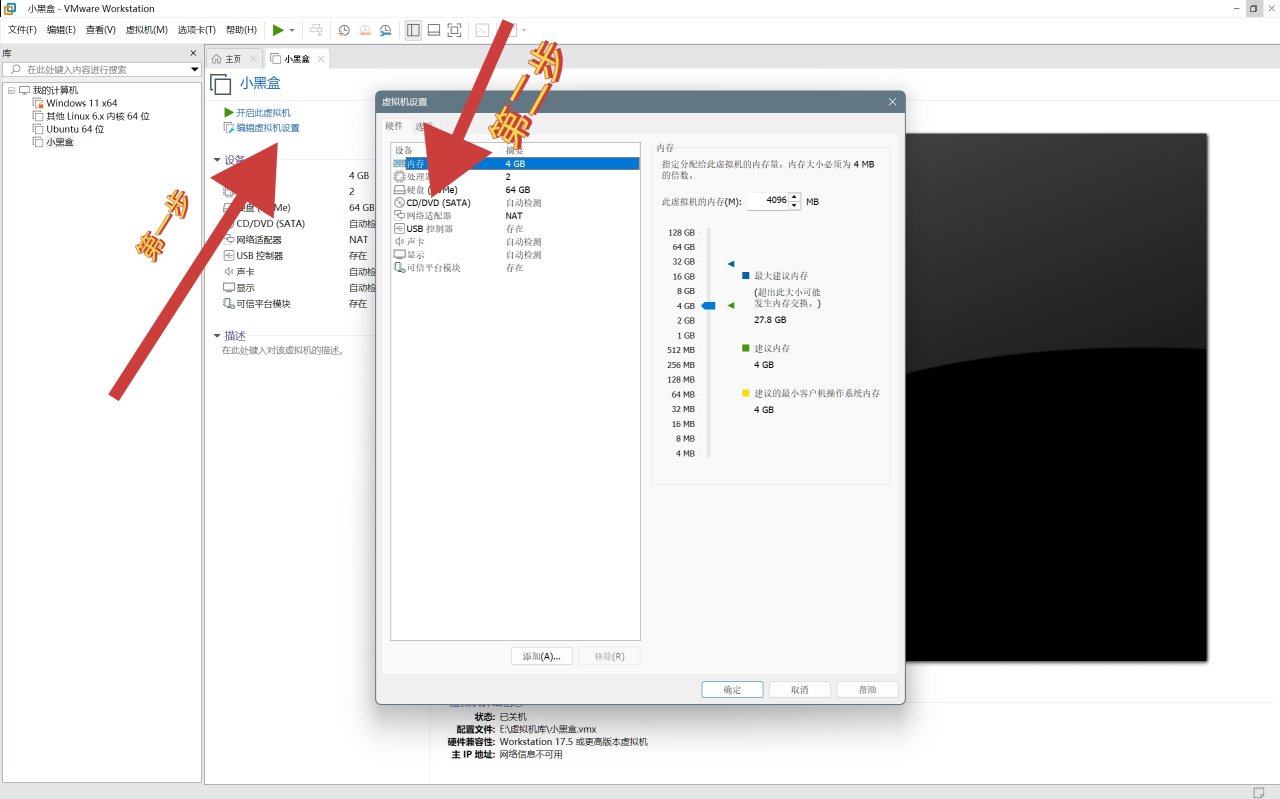The width and height of the screenshot is (1280, 799).
Task: Click the green power-on play toolbar button
Action: [278, 30]
